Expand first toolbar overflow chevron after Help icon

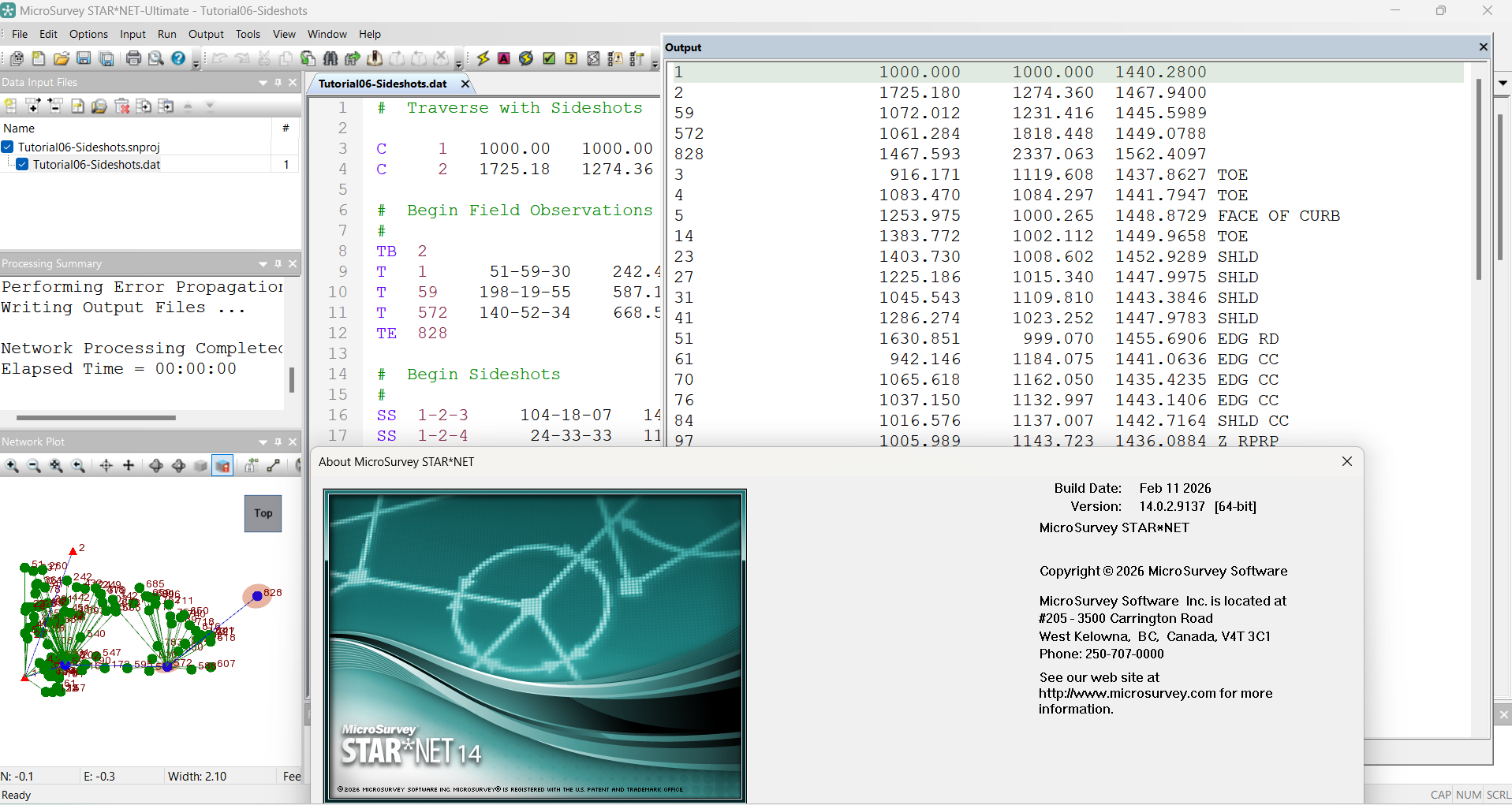coord(196,61)
